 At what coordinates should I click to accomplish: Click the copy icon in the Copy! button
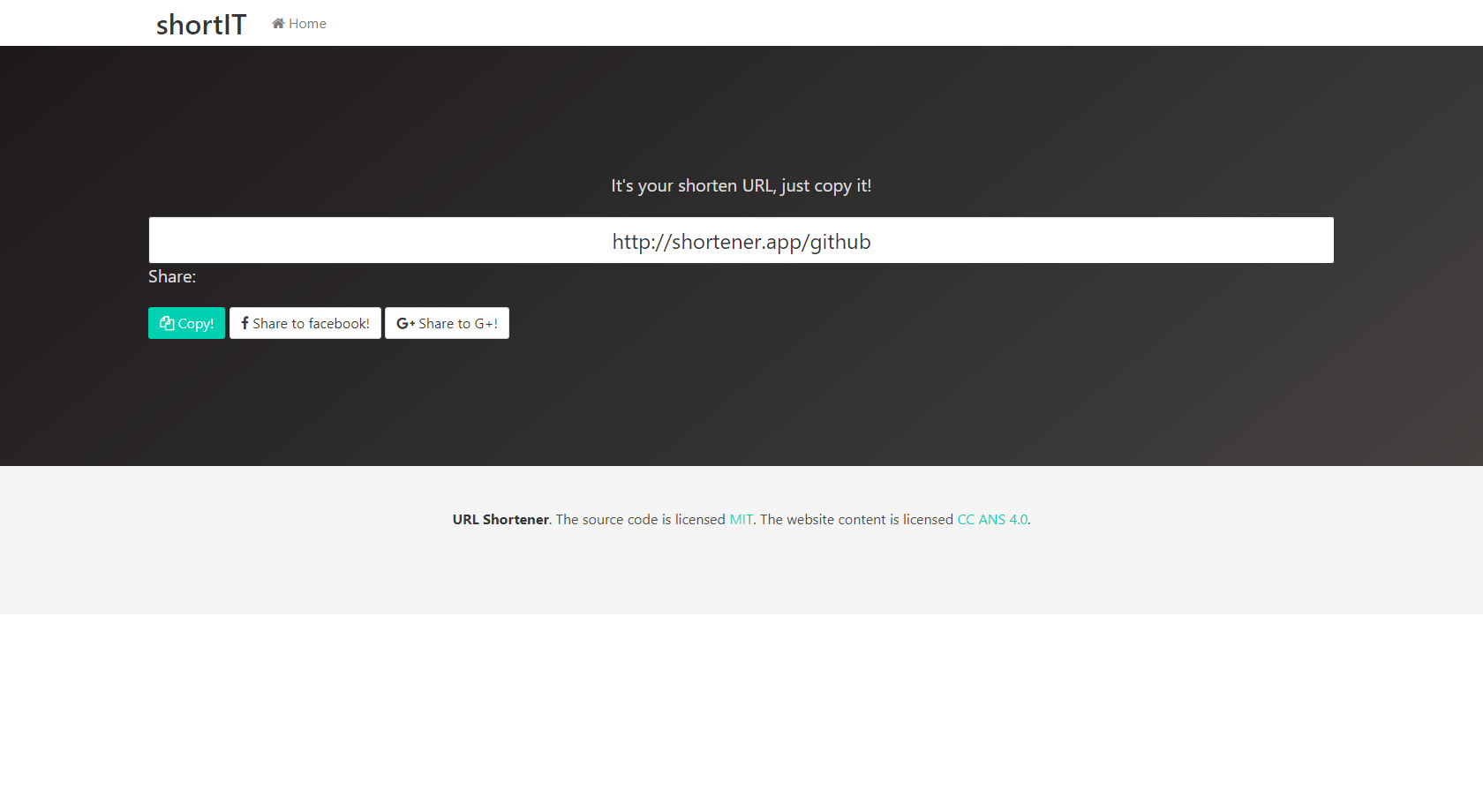[x=167, y=323]
